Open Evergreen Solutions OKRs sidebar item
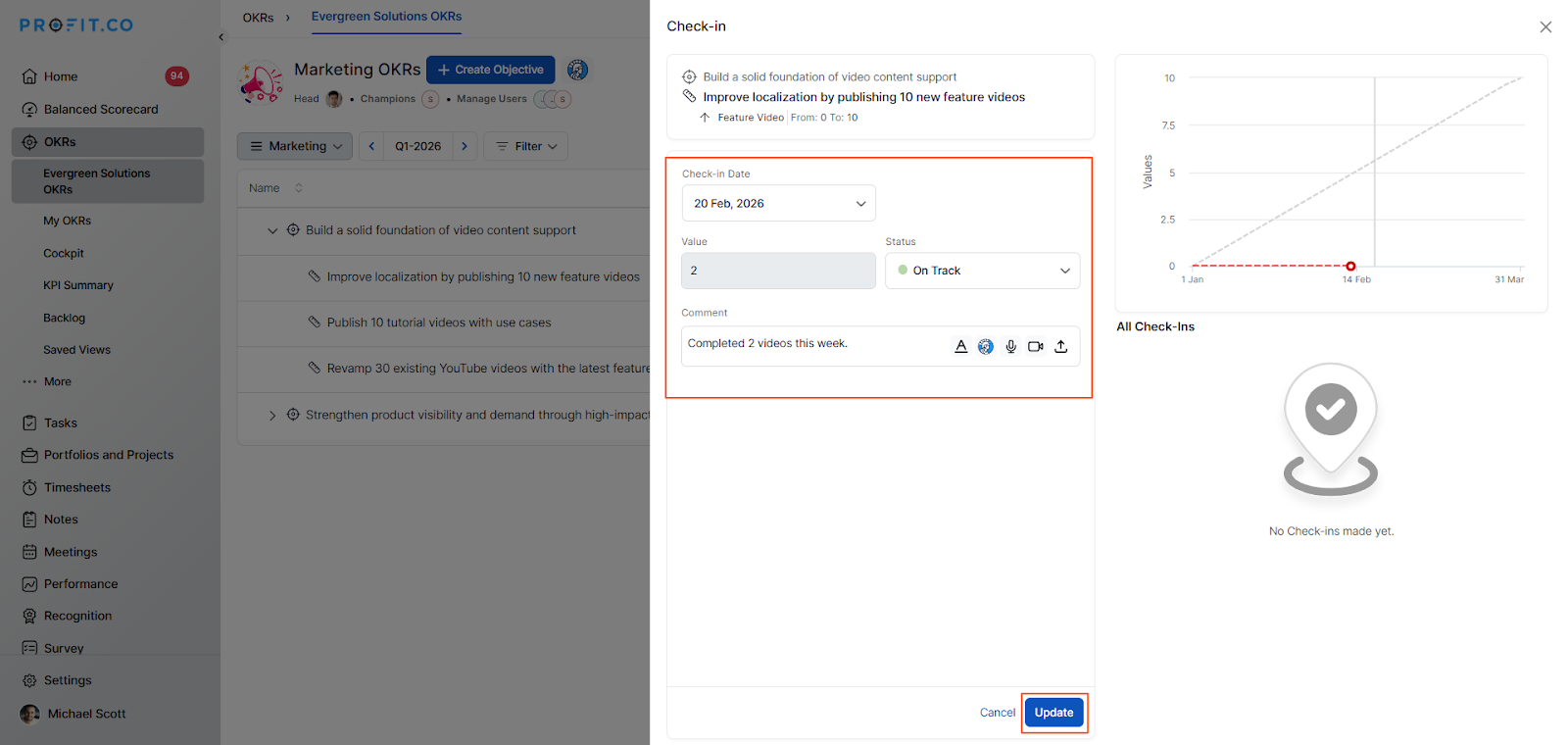Viewport: 1568px width, 745px height. click(x=108, y=181)
